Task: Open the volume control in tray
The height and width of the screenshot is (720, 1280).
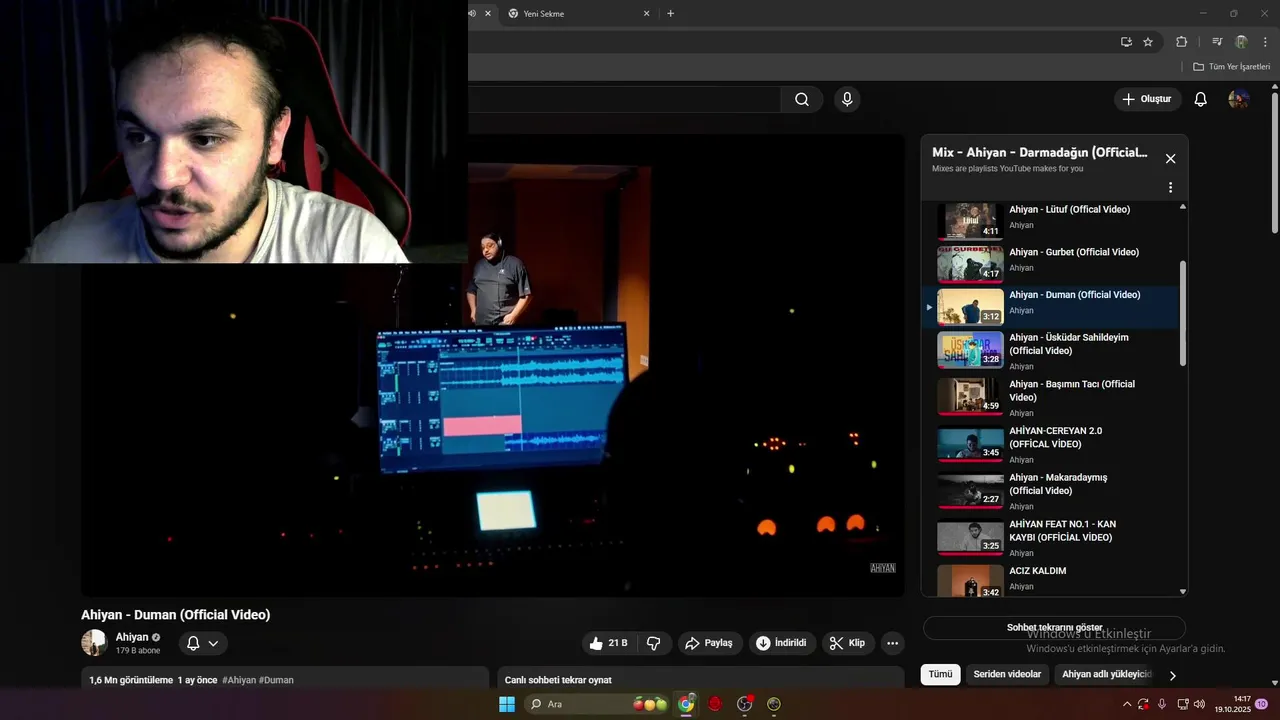Action: [1199, 704]
